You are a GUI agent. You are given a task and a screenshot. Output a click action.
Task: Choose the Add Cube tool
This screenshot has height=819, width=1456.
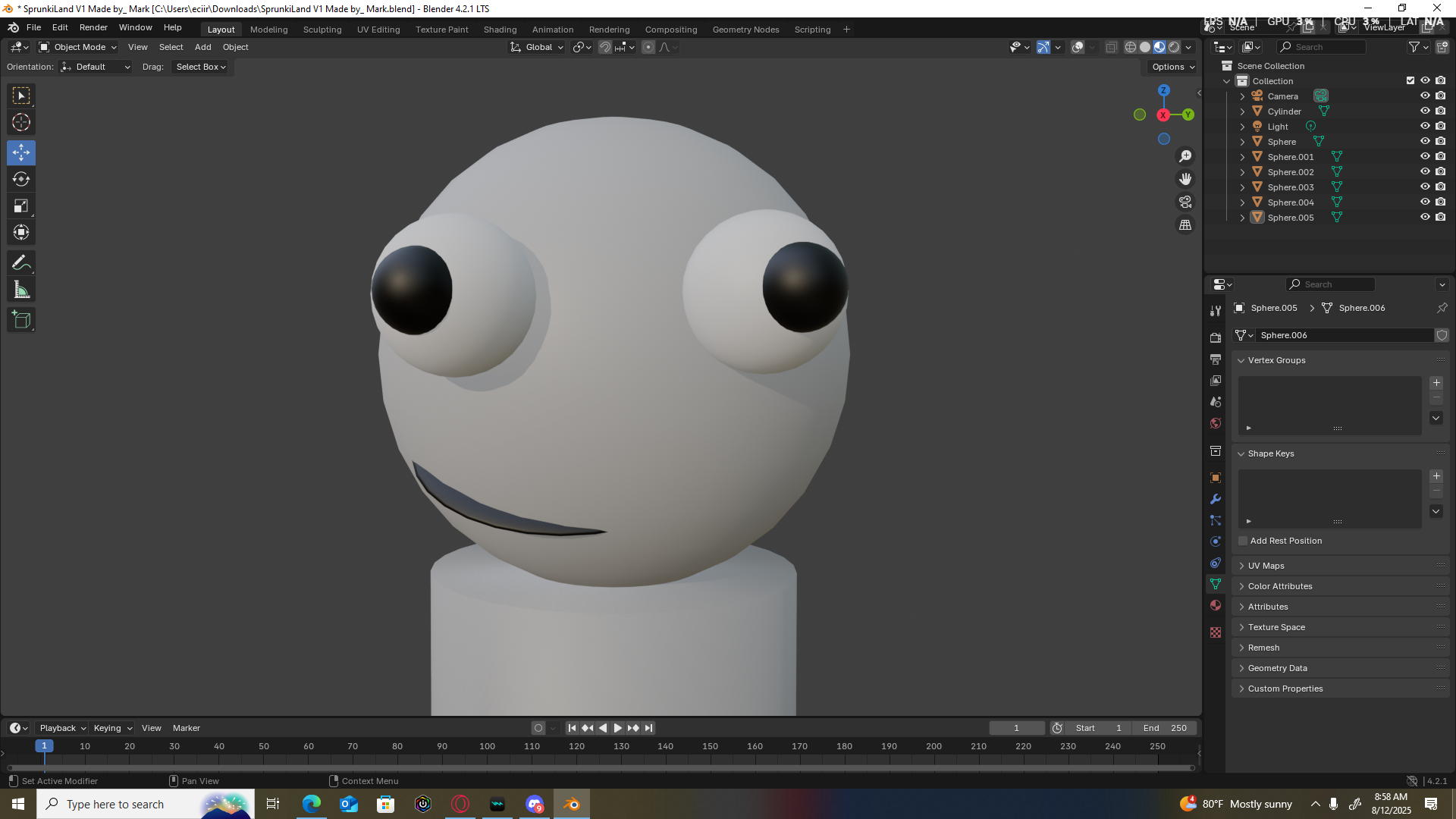[x=21, y=320]
